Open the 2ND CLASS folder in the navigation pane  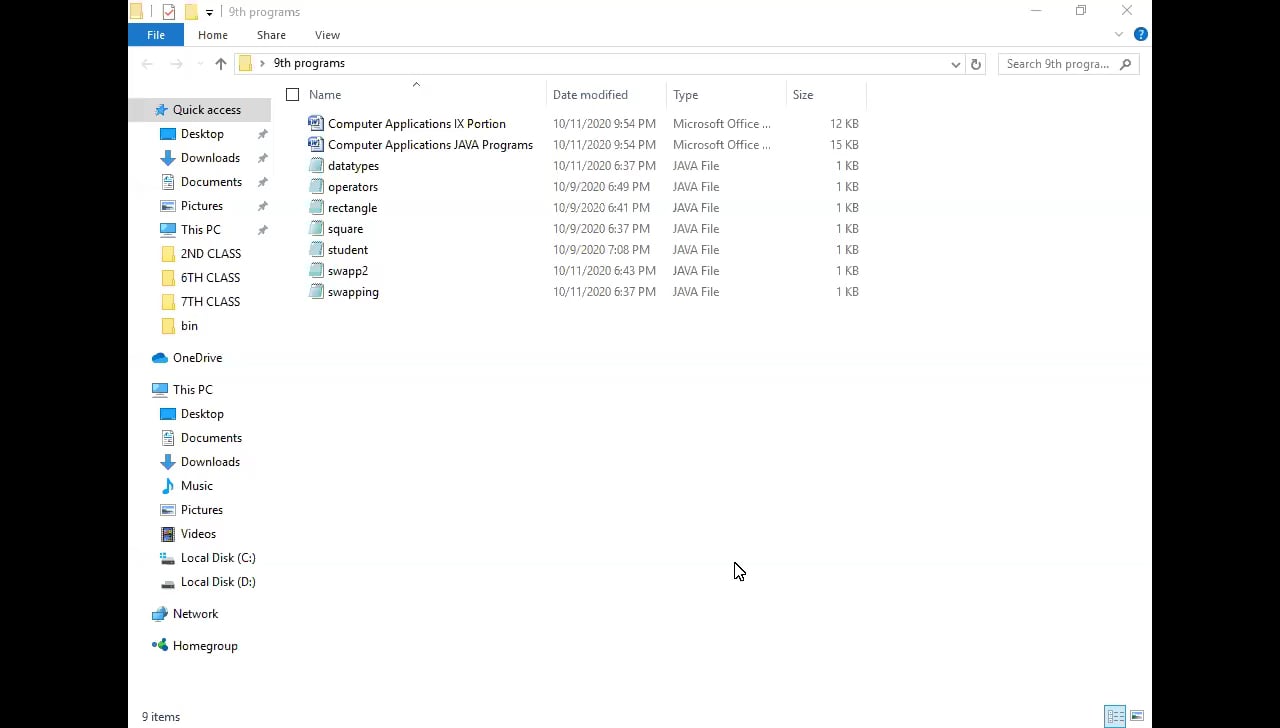point(211,254)
